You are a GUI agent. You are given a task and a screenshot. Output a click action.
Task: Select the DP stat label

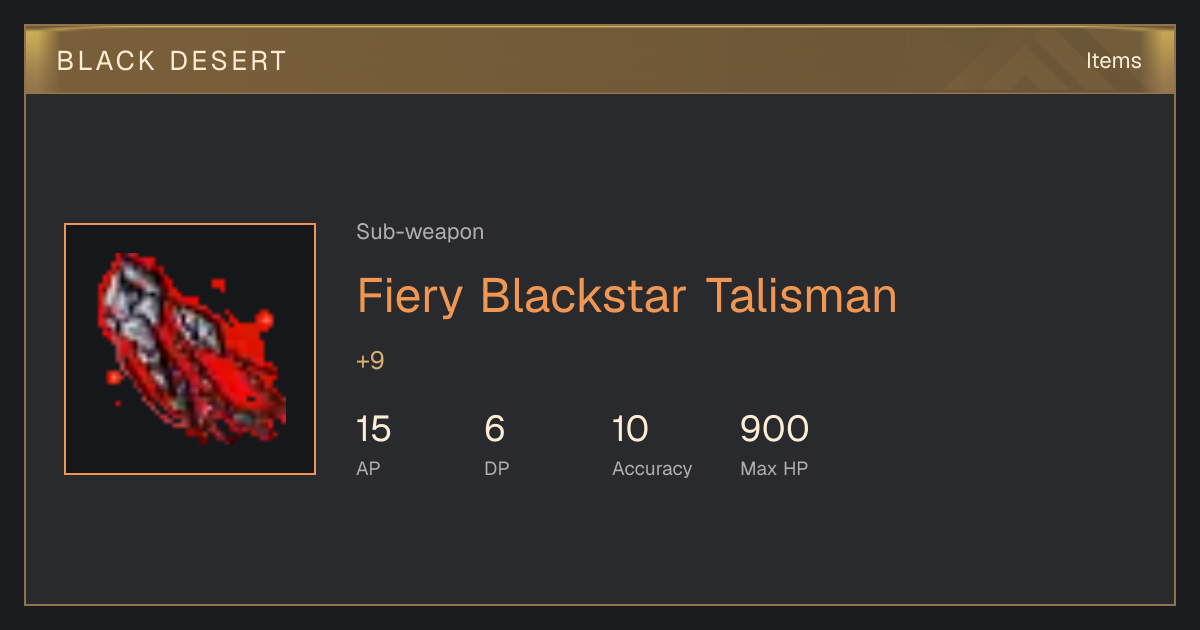pos(496,468)
